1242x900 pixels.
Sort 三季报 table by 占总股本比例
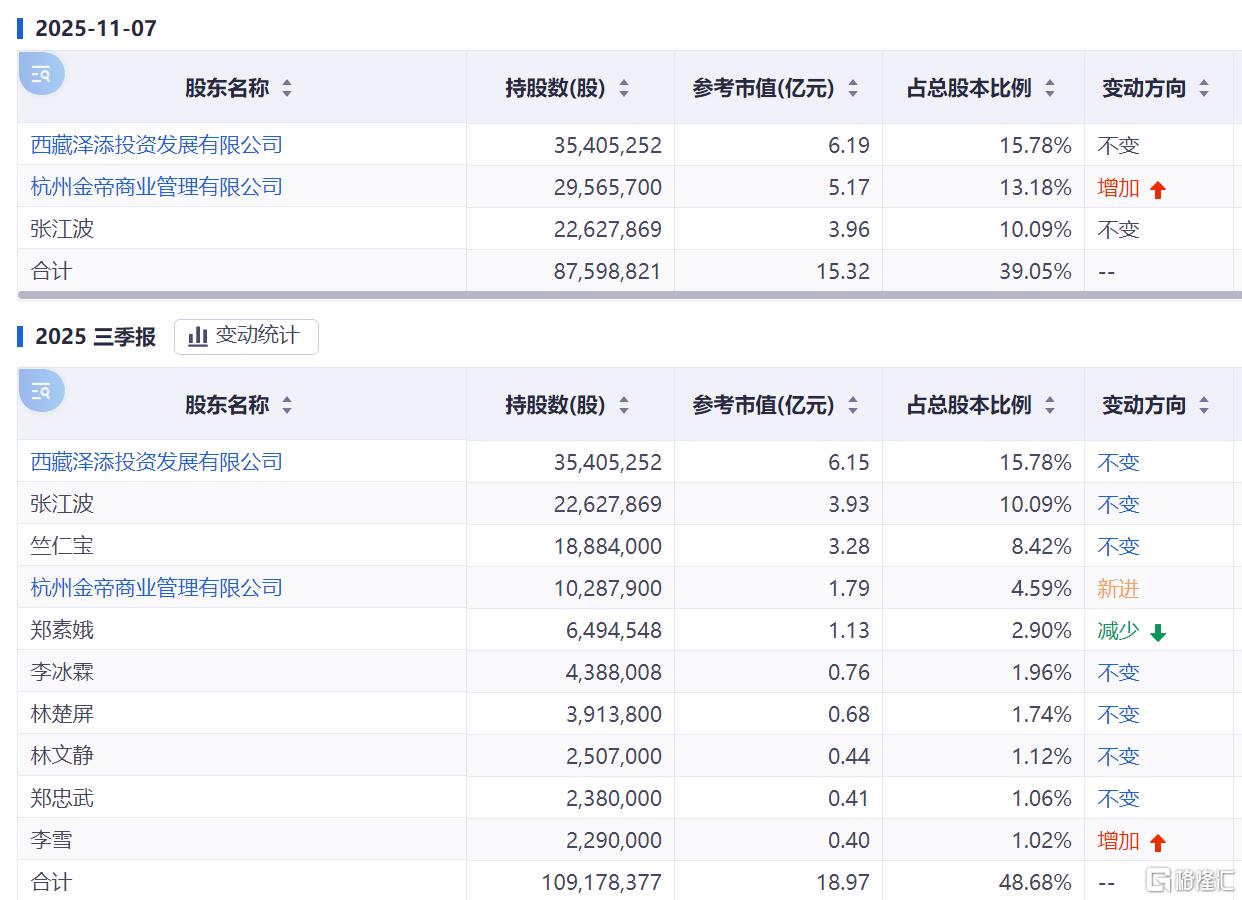pyautogui.click(x=1050, y=405)
